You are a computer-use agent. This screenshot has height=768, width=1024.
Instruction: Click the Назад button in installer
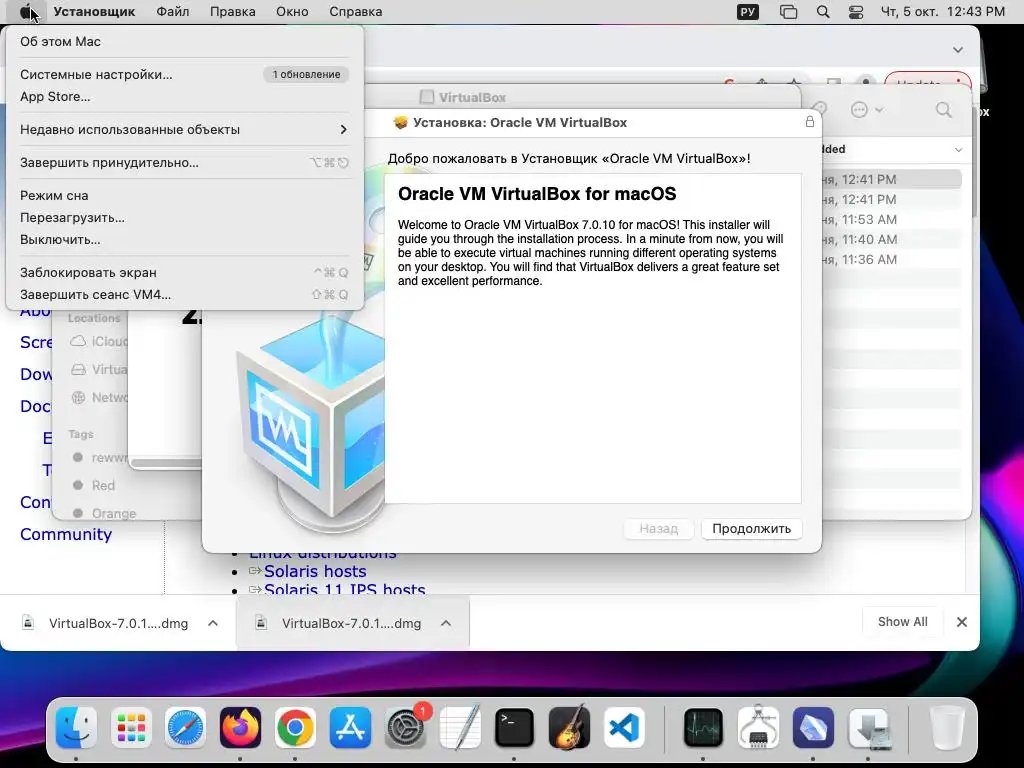[x=658, y=528]
